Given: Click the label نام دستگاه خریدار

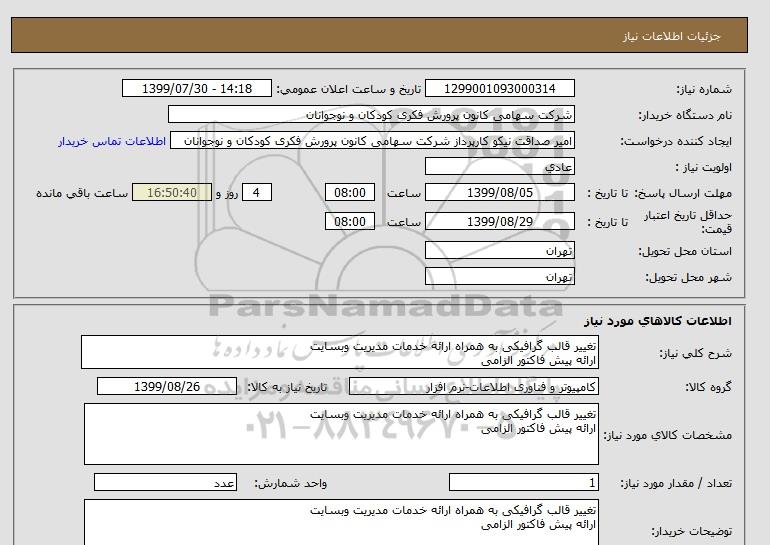Looking at the screenshot, I should tap(685, 115).
